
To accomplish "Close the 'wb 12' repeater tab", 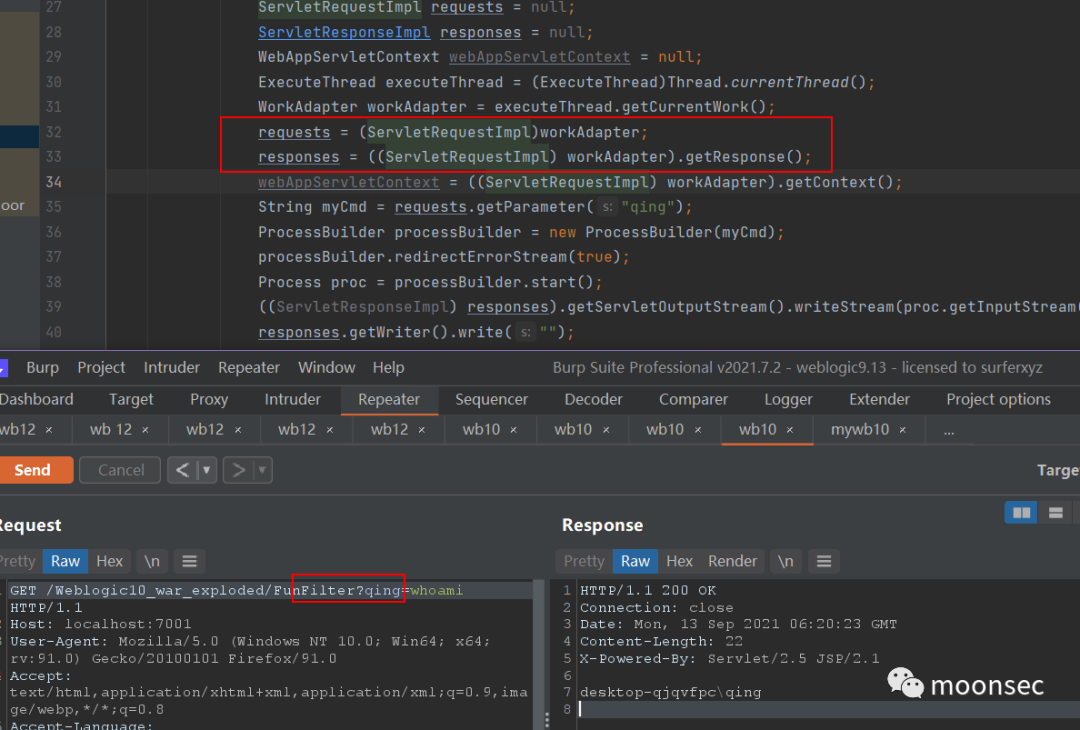I will [145, 430].
